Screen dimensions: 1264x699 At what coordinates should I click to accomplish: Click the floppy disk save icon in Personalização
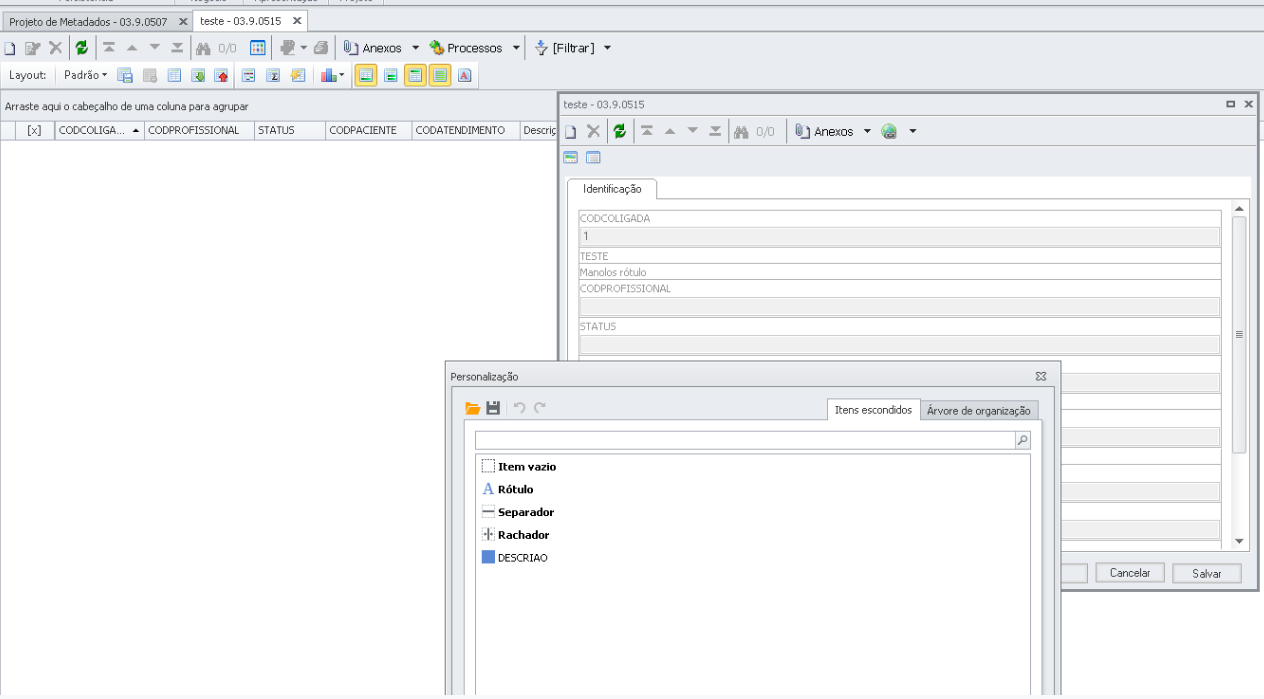click(492, 408)
